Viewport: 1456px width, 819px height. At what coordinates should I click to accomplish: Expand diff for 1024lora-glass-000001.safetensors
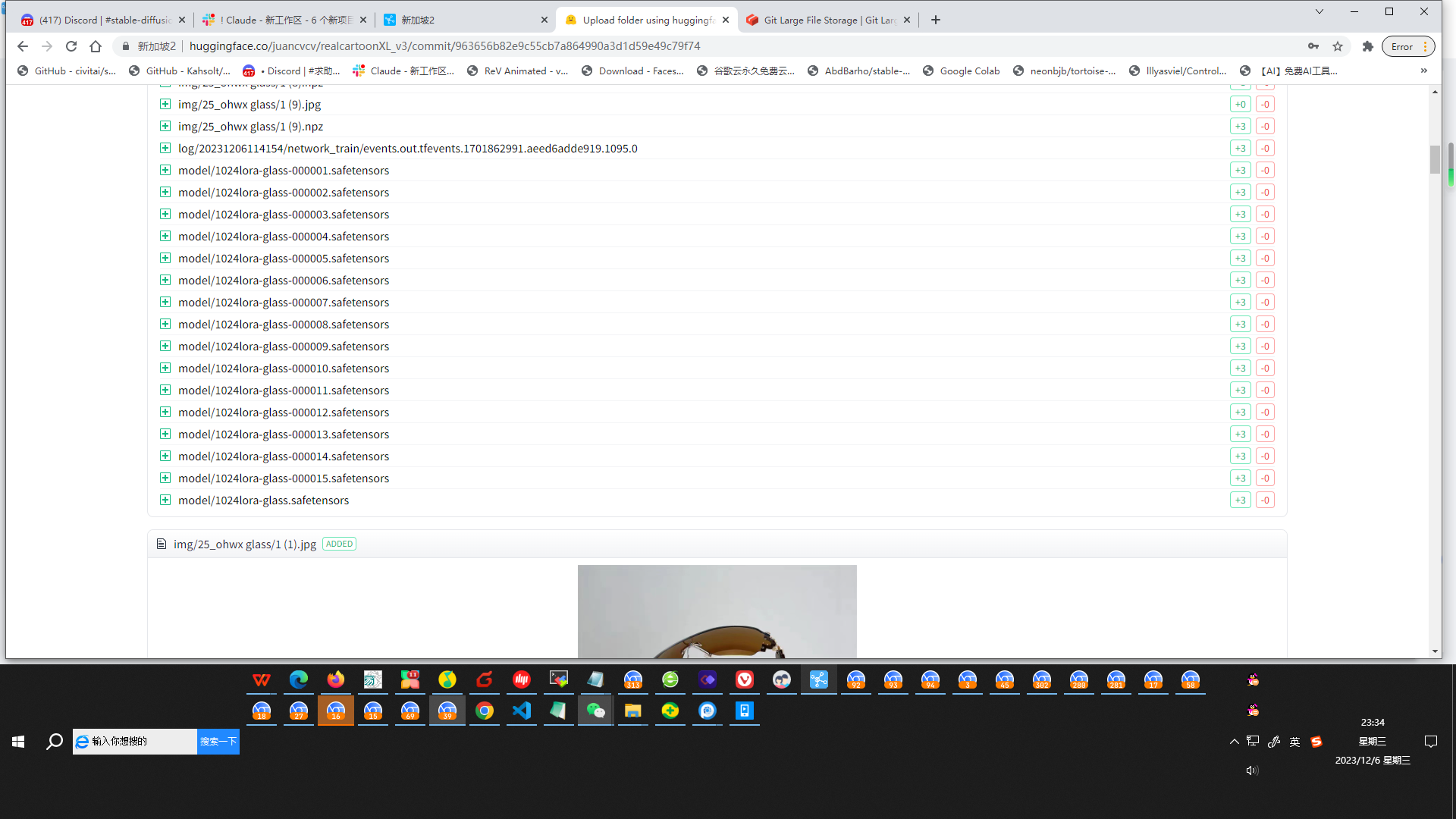[165, 170]
